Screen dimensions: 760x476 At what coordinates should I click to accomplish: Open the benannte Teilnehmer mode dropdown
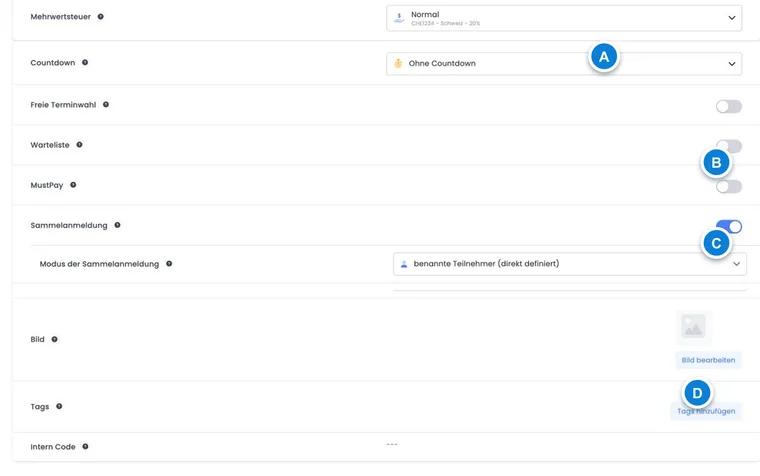click(x=570, y=264)
